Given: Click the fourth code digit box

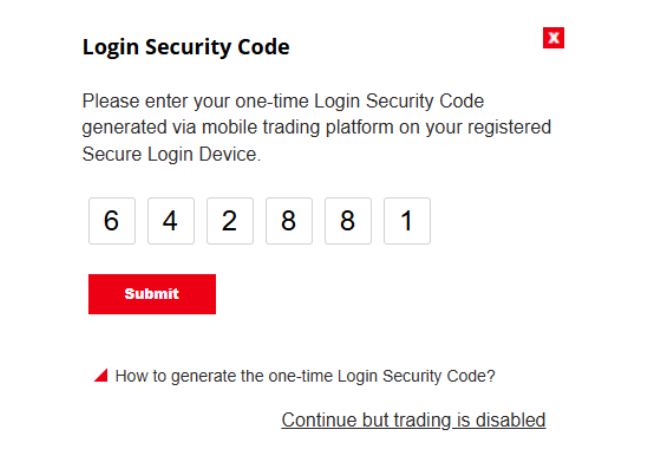Looking at the screenshot, I should tap(288, 221).
